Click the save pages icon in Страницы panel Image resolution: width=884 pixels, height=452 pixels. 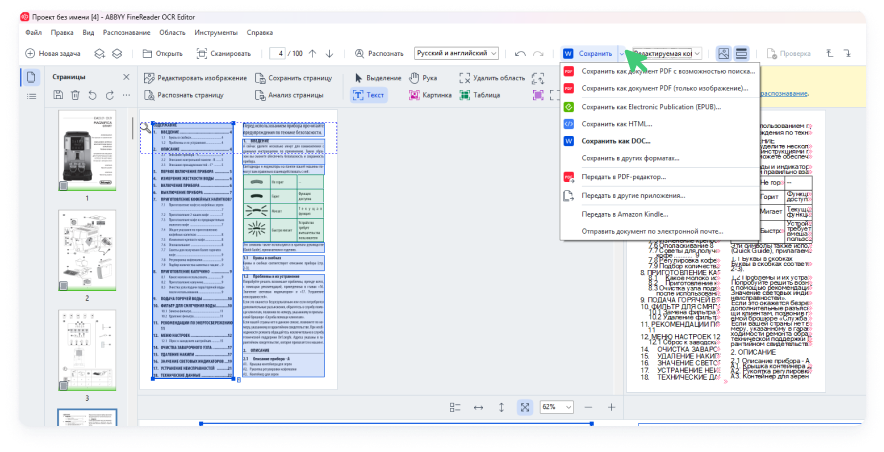58,95
